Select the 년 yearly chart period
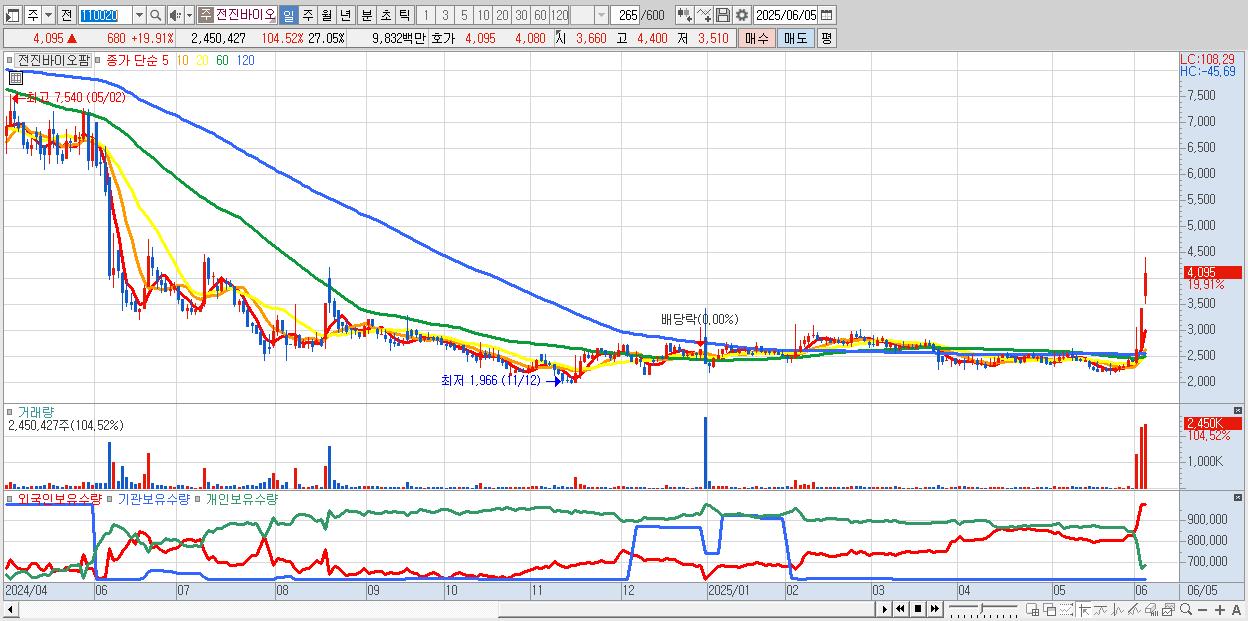1248x621 pixels. click(x=345, y=15)
